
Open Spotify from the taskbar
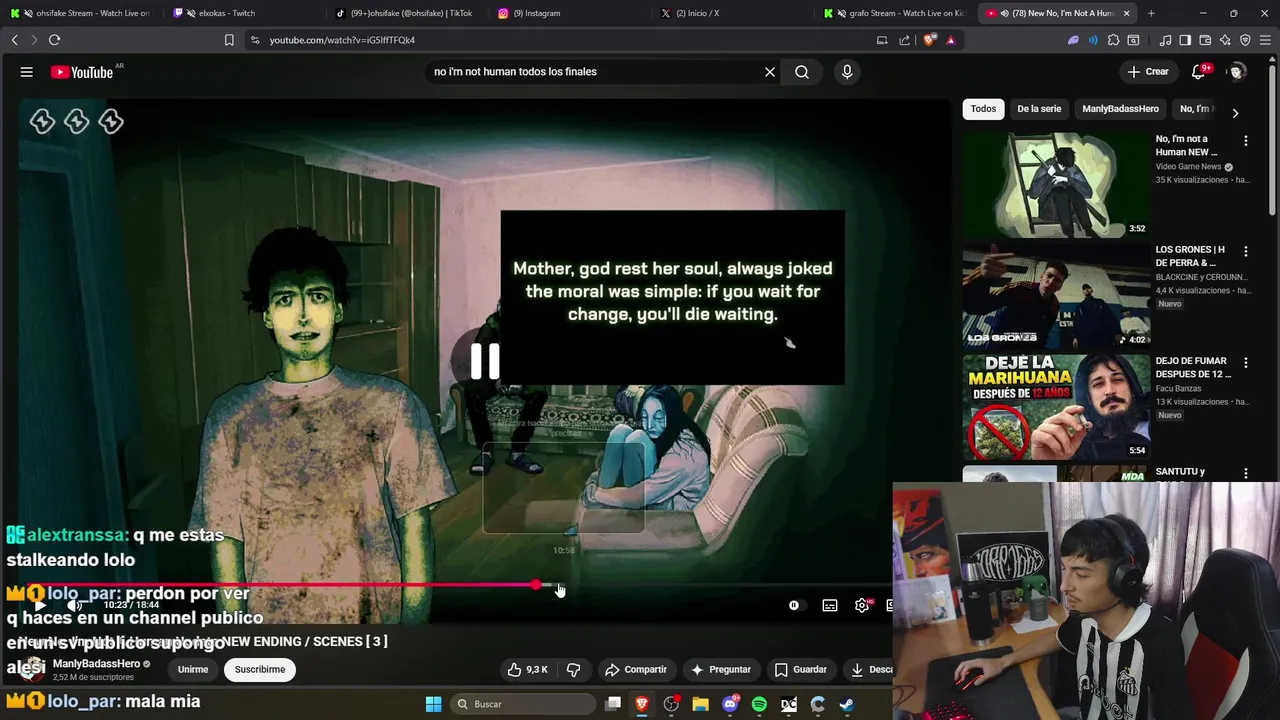tap(759, 704)
